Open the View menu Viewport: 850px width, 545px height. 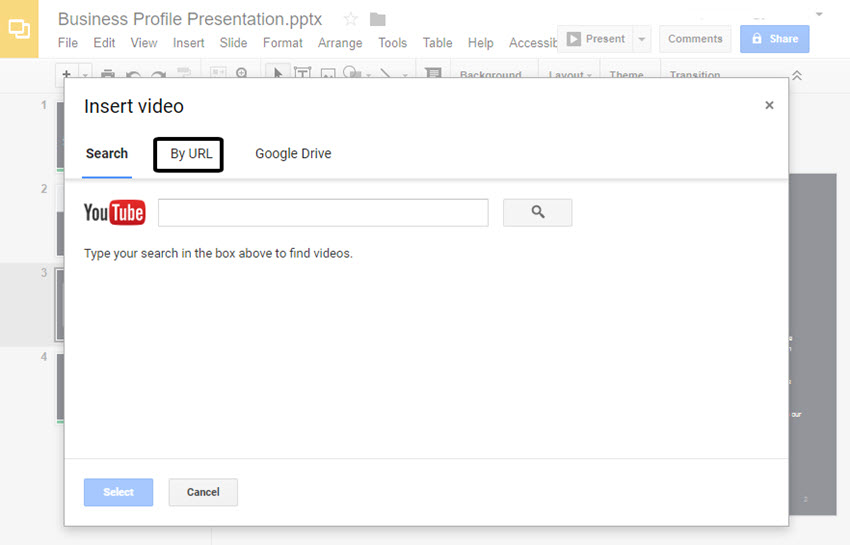144,43
